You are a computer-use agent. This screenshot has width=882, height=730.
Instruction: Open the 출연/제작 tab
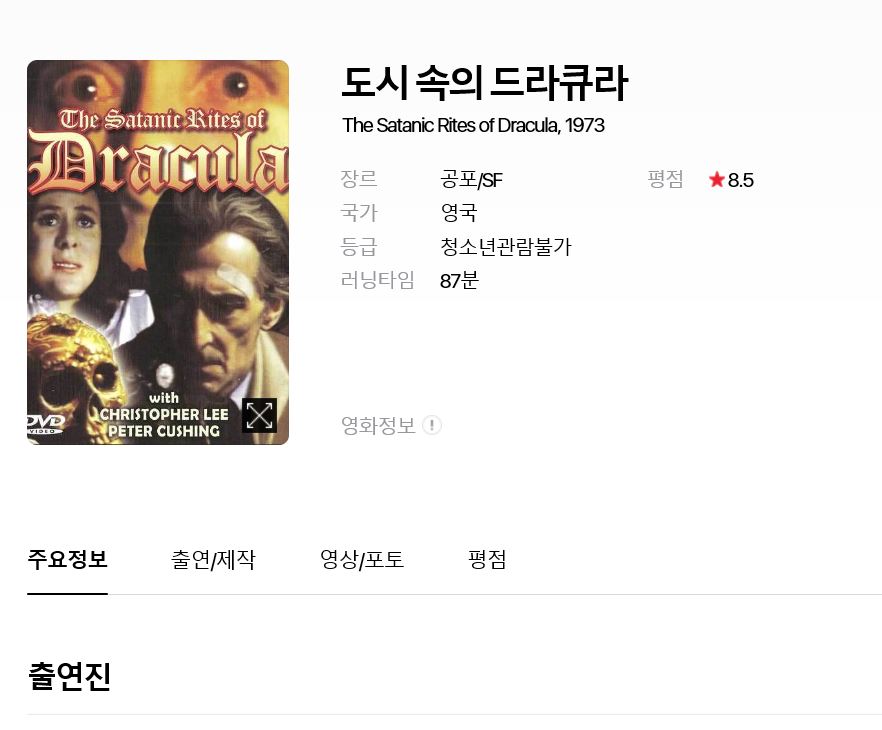(213, 559)
